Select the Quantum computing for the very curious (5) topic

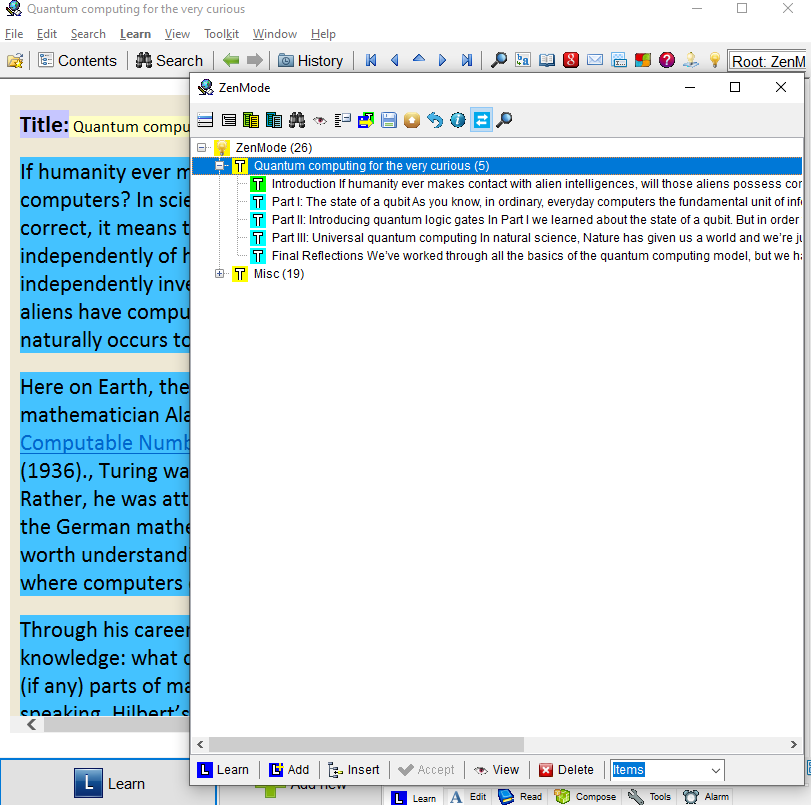tap(371, 166)
